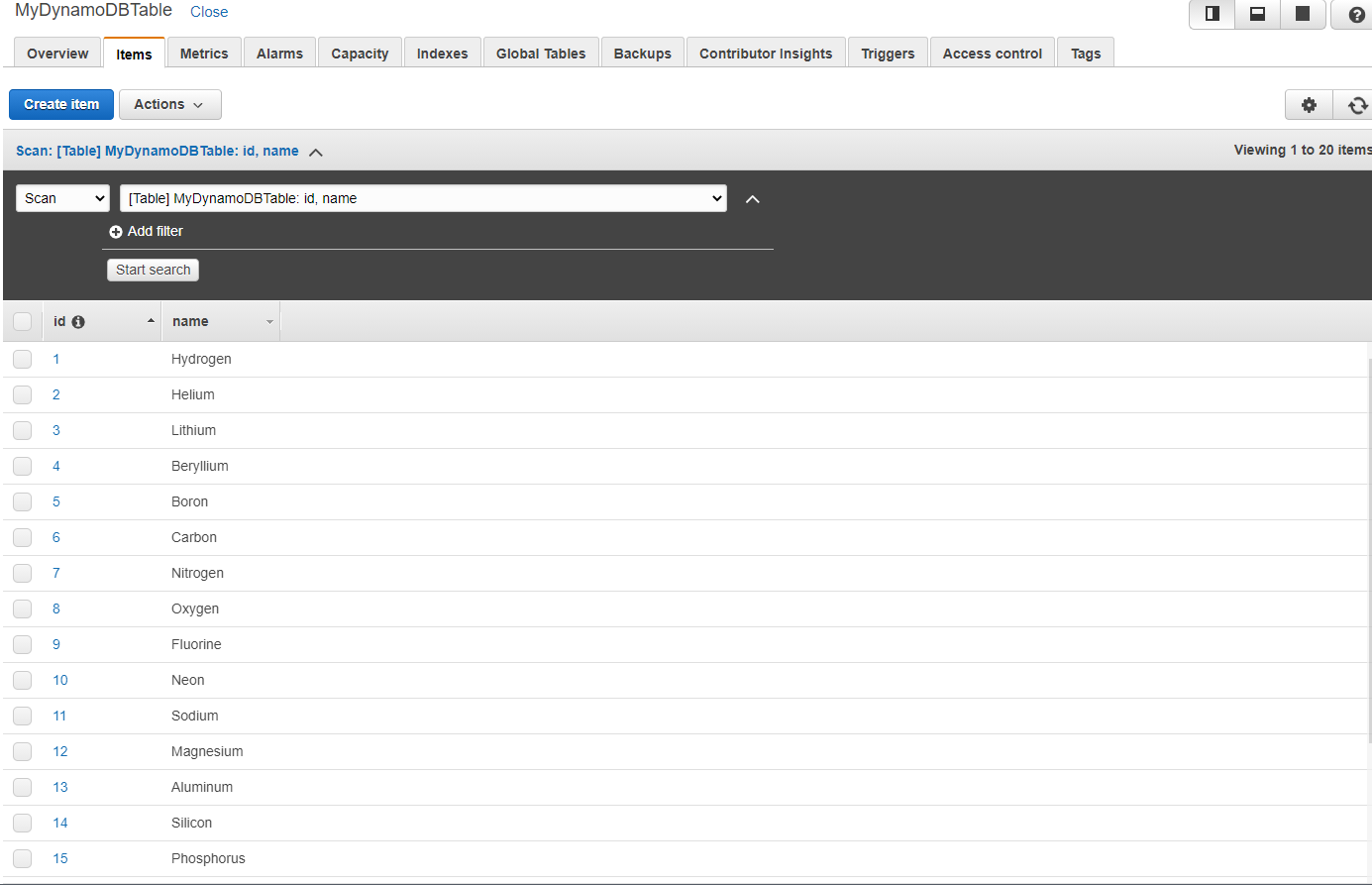Click the name cell Aluminum
The height and width of the screenshot is (885, 1372).
click(x=202, y=787)
